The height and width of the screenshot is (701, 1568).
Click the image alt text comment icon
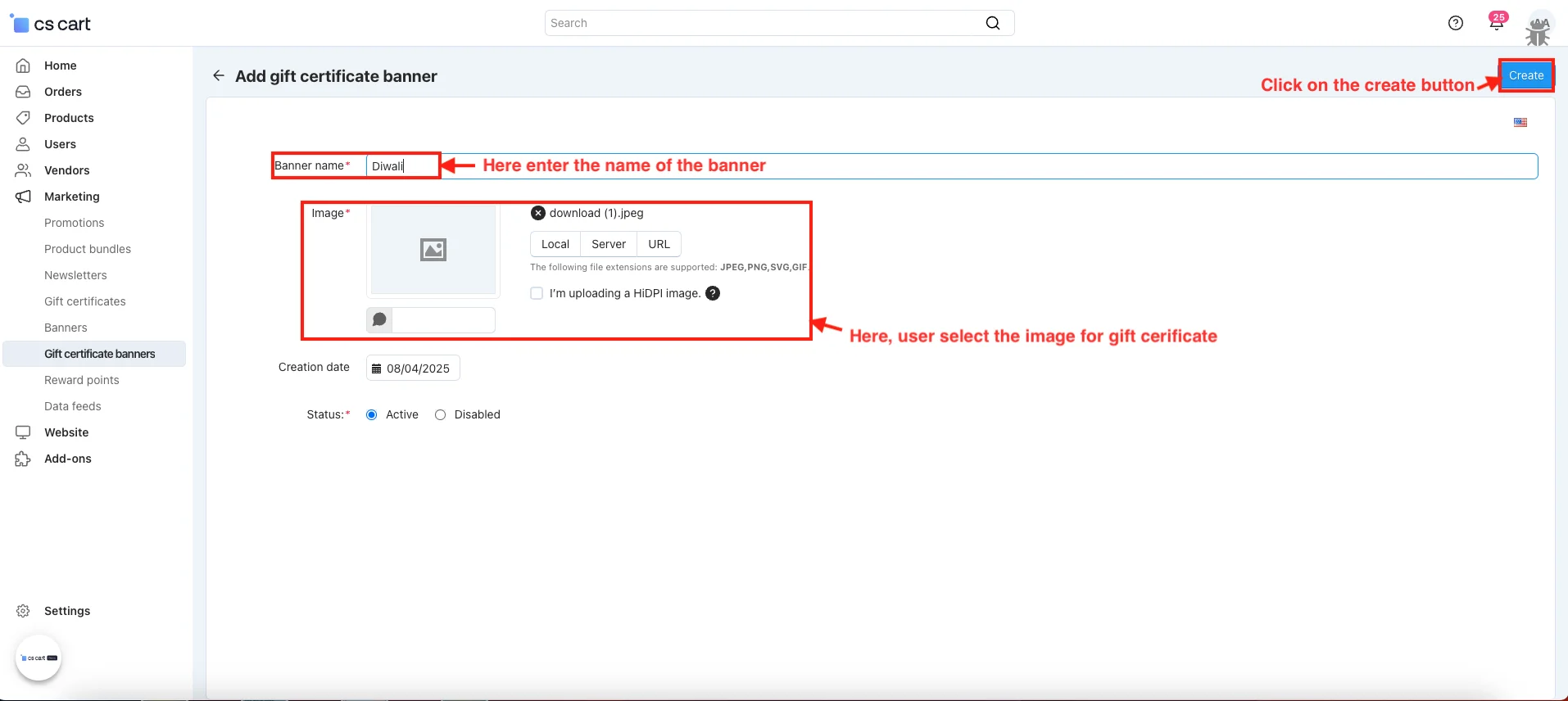[379, 319]
